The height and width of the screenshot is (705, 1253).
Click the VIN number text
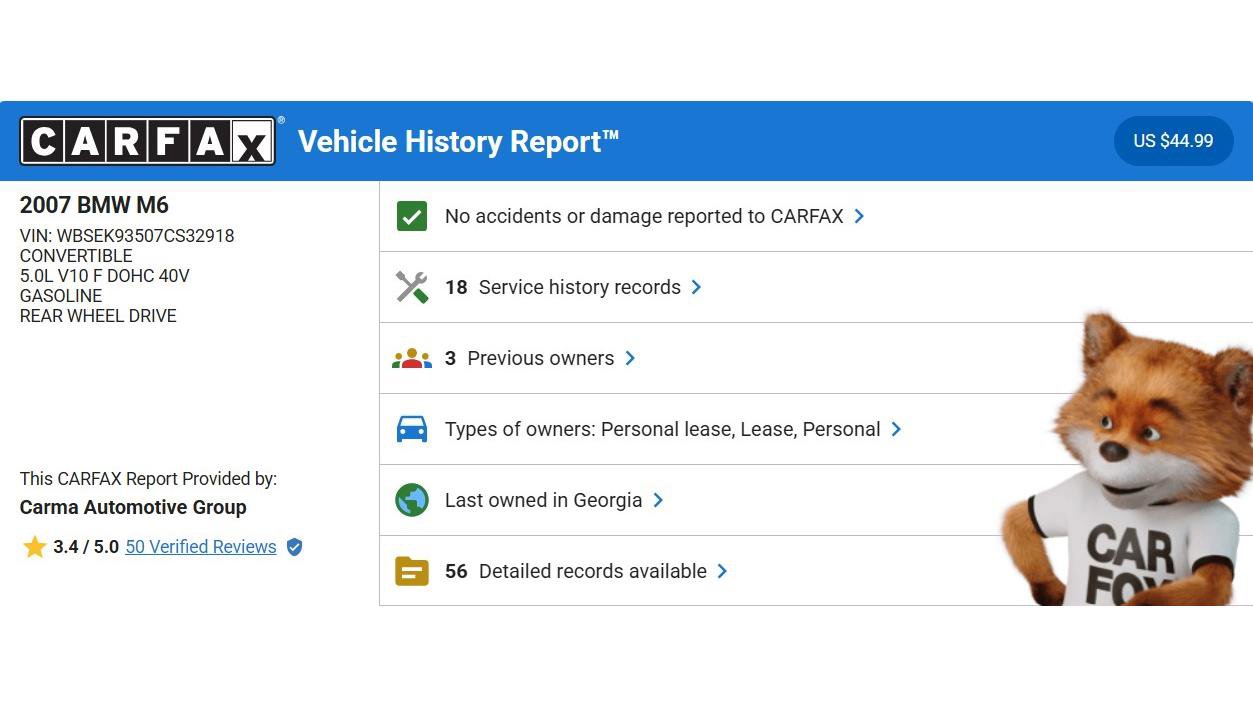[127, 236]
